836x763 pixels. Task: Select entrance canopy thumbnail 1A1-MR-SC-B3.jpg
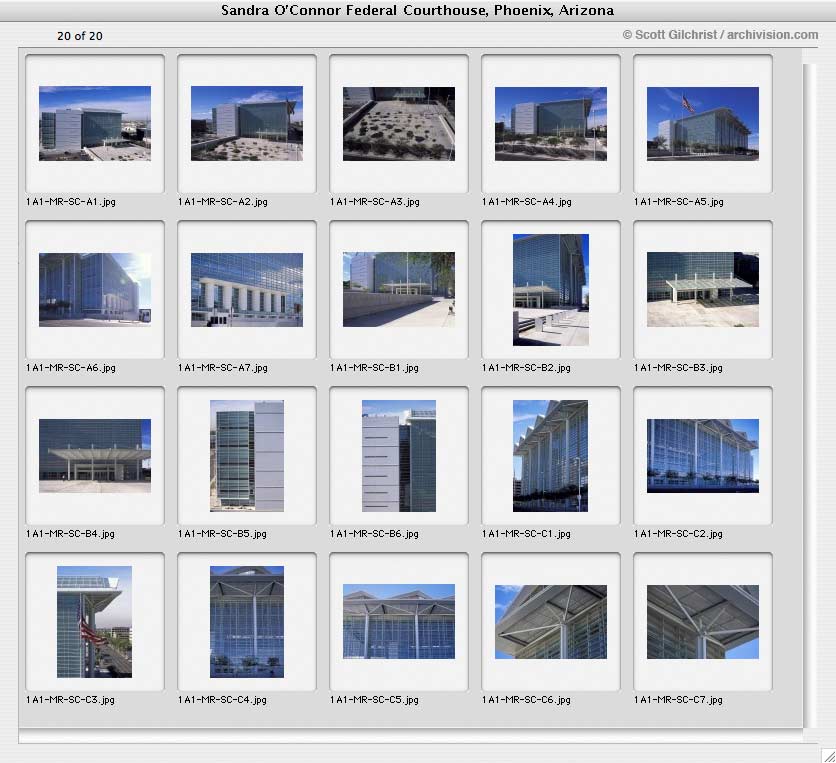[703, 290]
